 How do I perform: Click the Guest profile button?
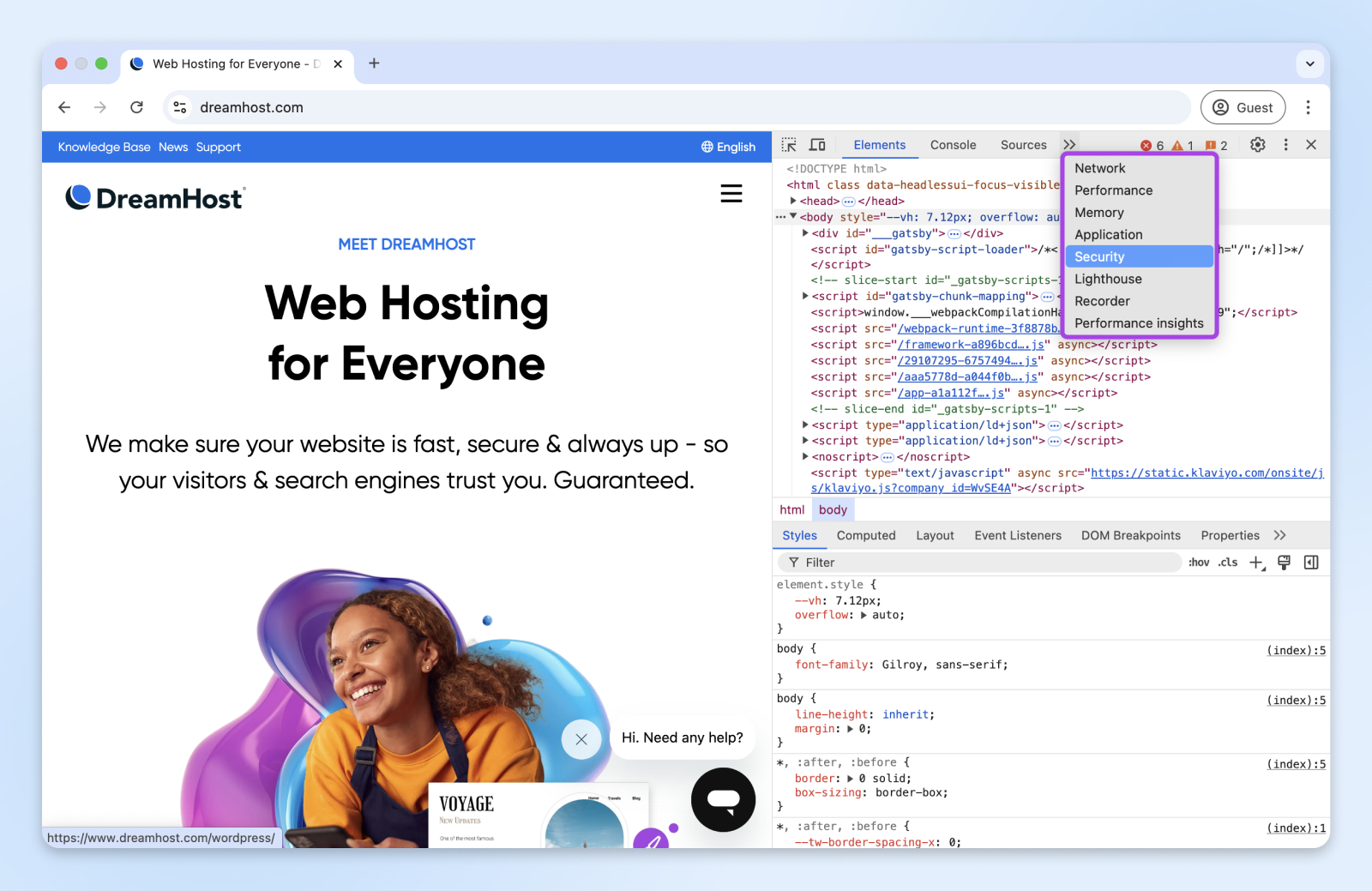pyautogui.click(x=1243, y=107)
